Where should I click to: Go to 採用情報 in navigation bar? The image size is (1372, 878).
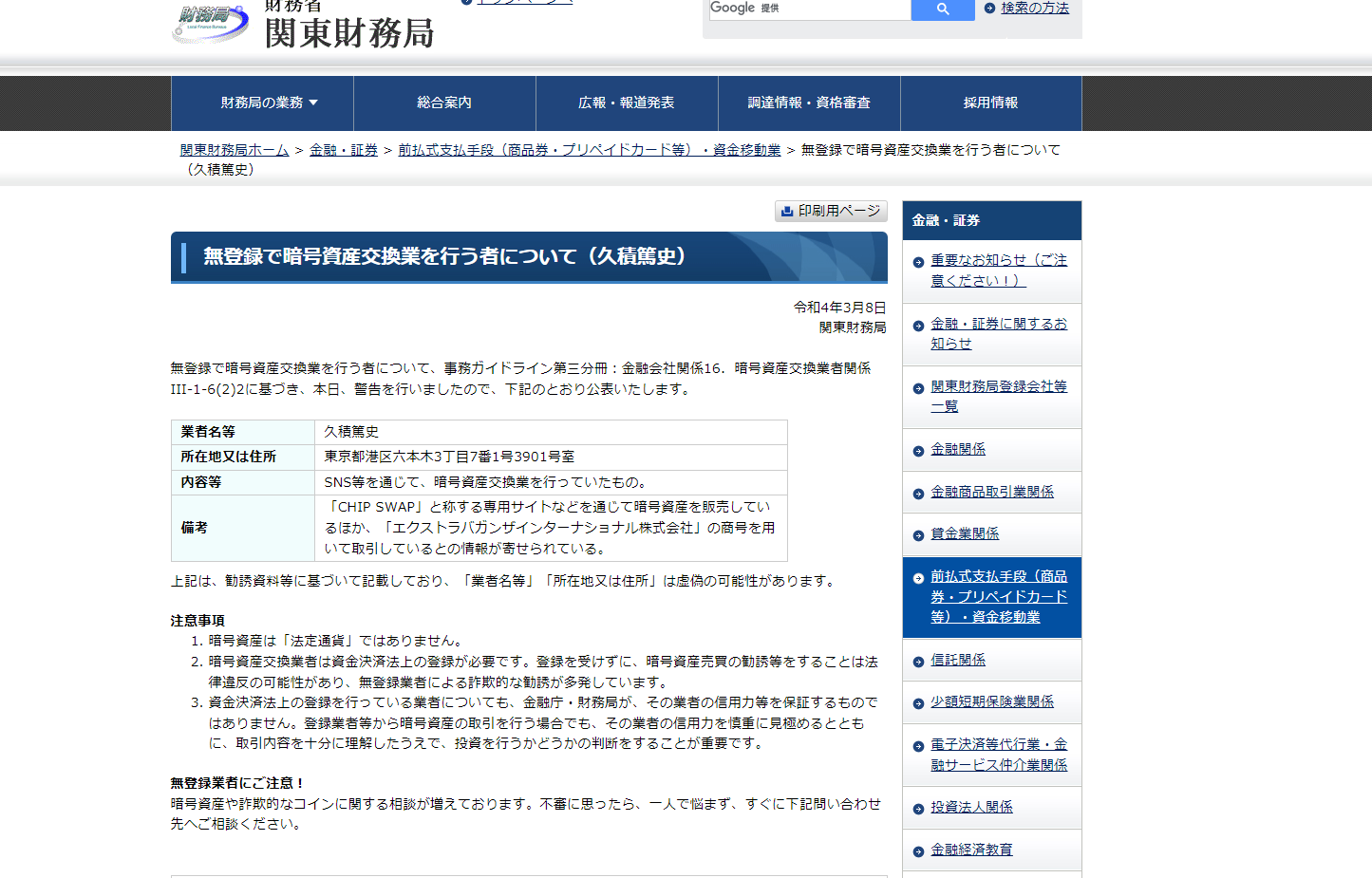(990, 103)
